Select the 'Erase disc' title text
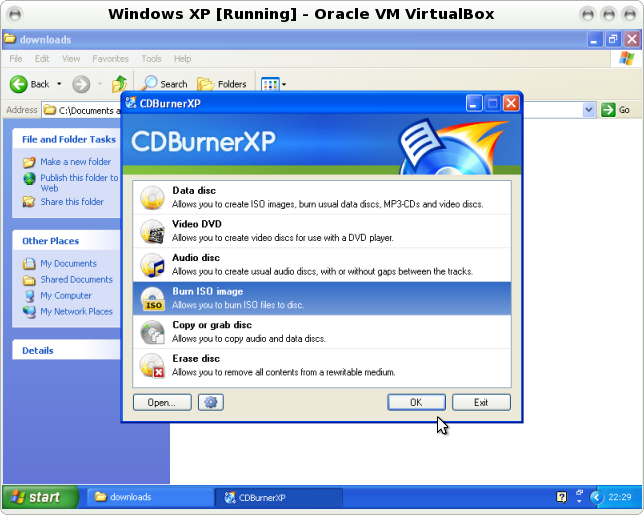This screenshot has height=515, width=644. pyautogui.click(x=196, y=359)
